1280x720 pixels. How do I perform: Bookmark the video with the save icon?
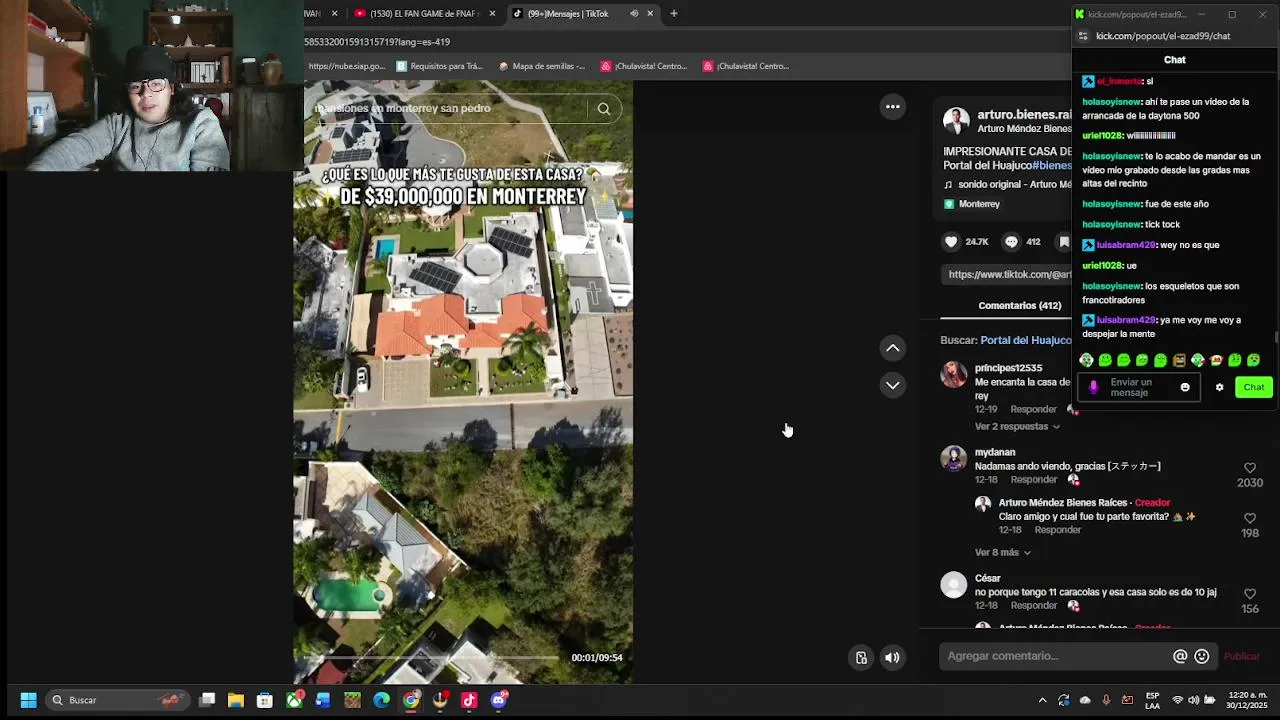pyautogui.click(x=1064, y=242)
